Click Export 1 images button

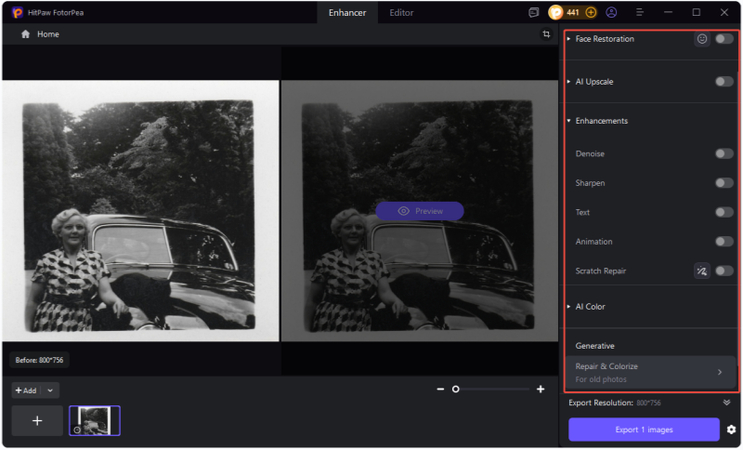644,430
